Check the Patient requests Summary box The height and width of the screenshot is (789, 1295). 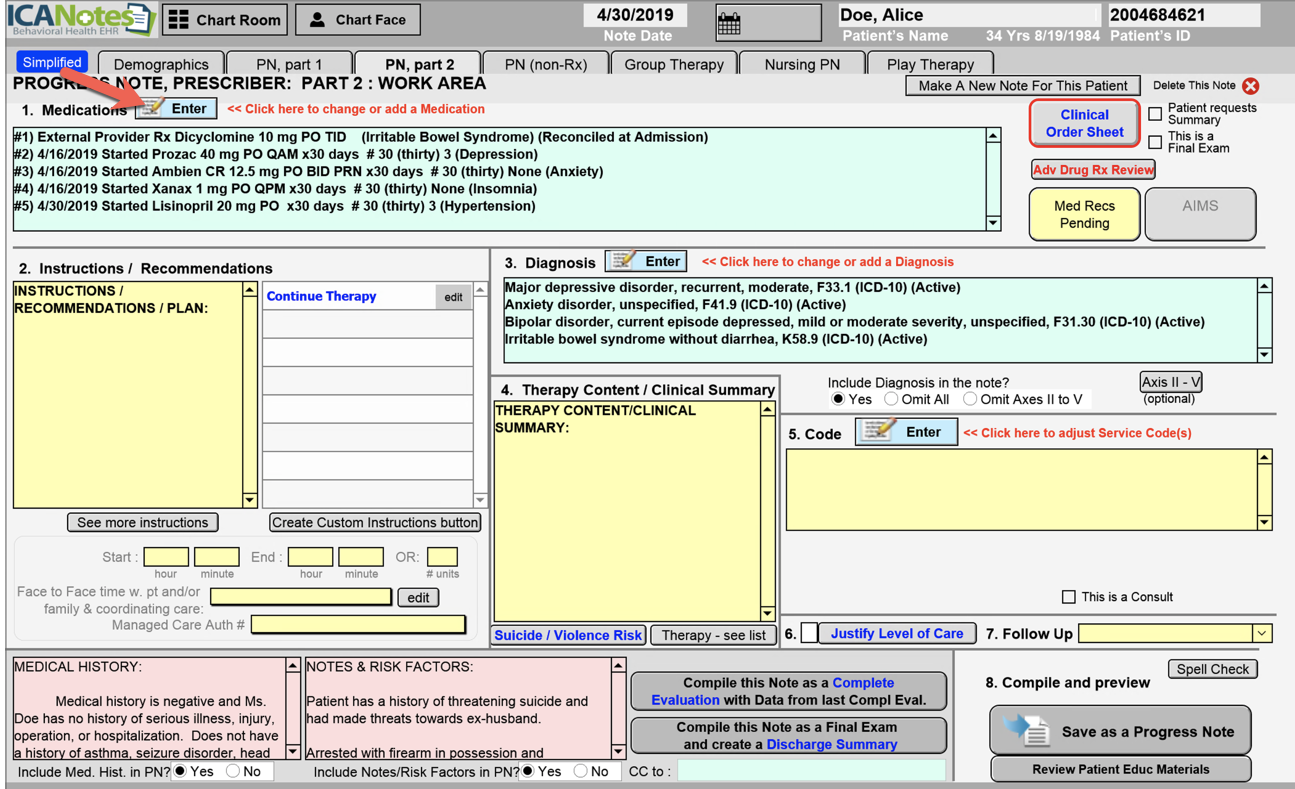(1155, 113)
